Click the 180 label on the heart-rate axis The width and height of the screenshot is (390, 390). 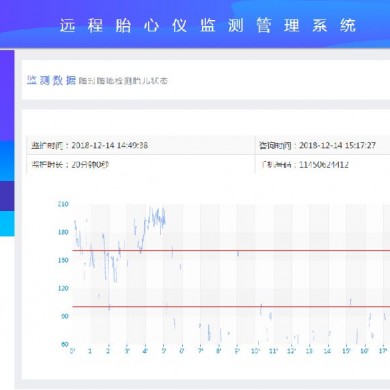[63, 232]
